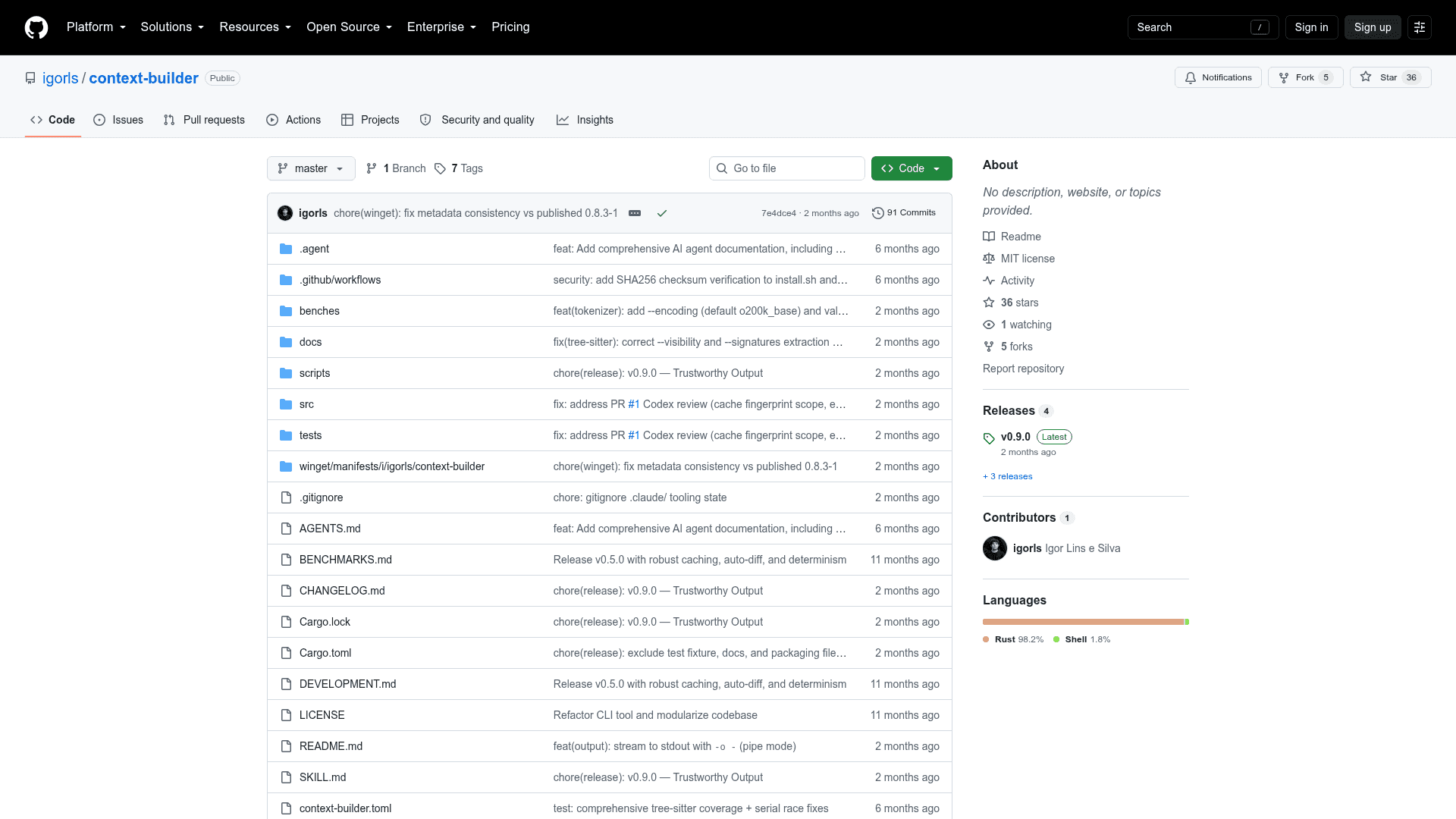
Task: Click the v0.9.0 release tag icon
Action: click(989, 438)
